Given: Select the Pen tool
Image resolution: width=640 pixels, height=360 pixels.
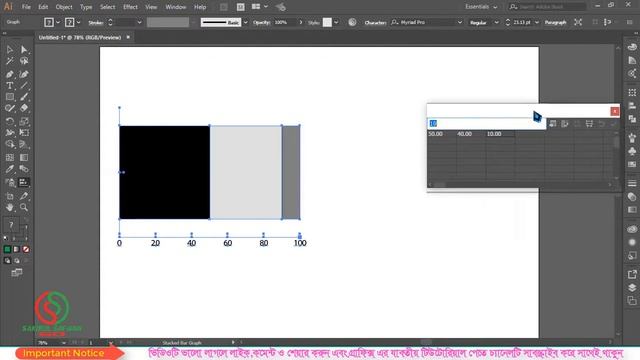Looking at the screenshot, I should (10, 74).
